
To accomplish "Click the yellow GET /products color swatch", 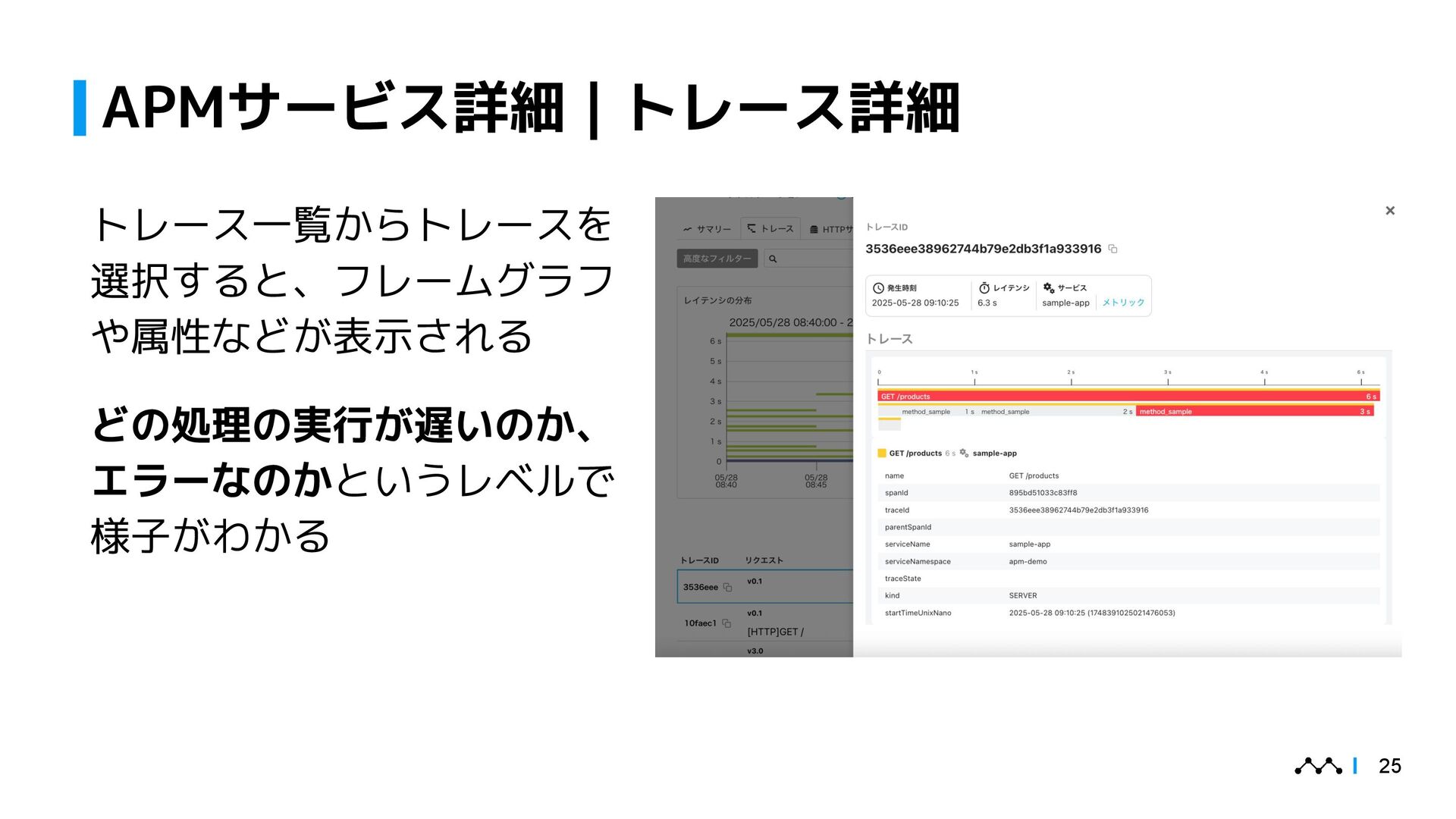I will pyautogui.click(x=882, y=453).
